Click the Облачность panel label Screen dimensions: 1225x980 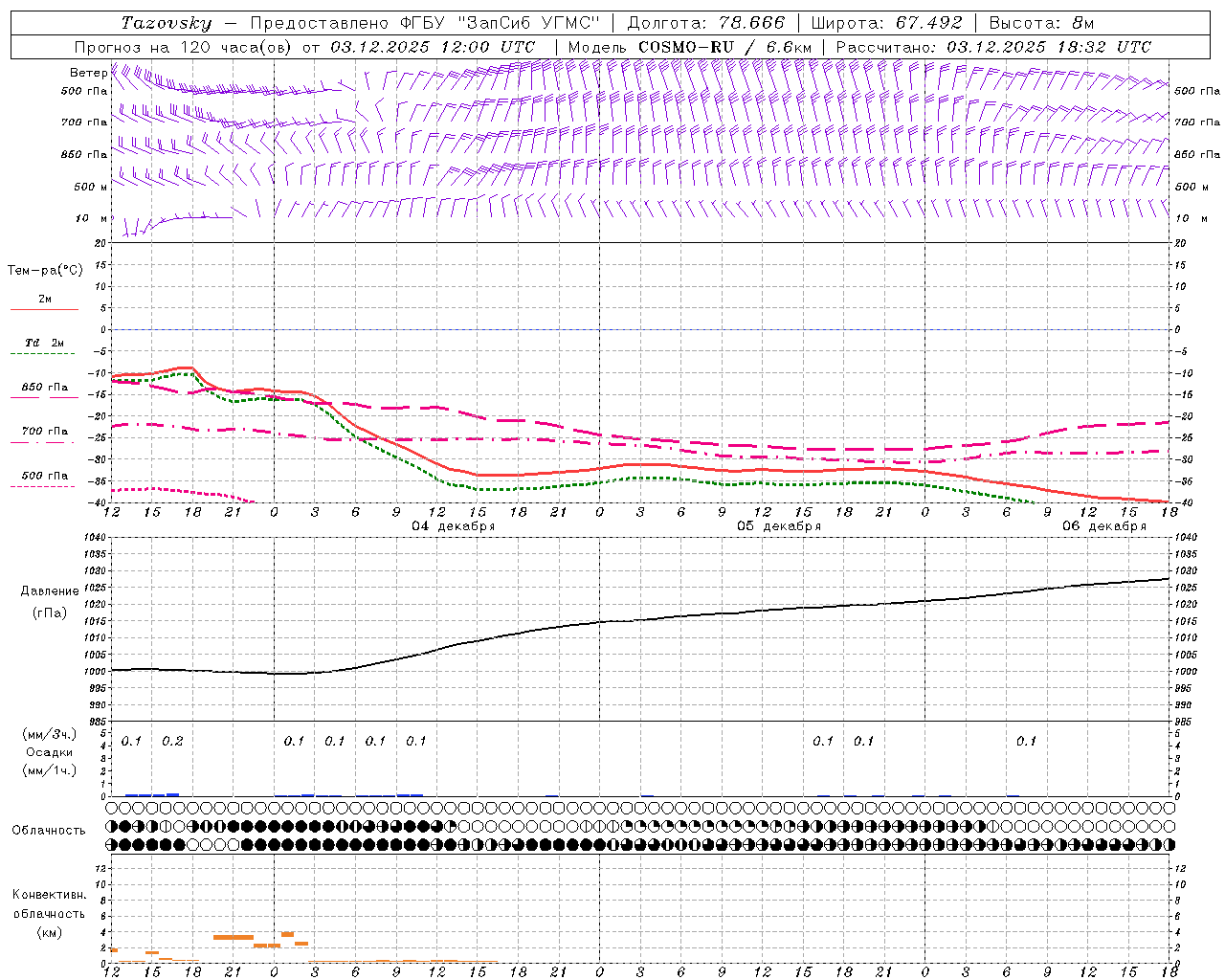click(x=49, y=830)
